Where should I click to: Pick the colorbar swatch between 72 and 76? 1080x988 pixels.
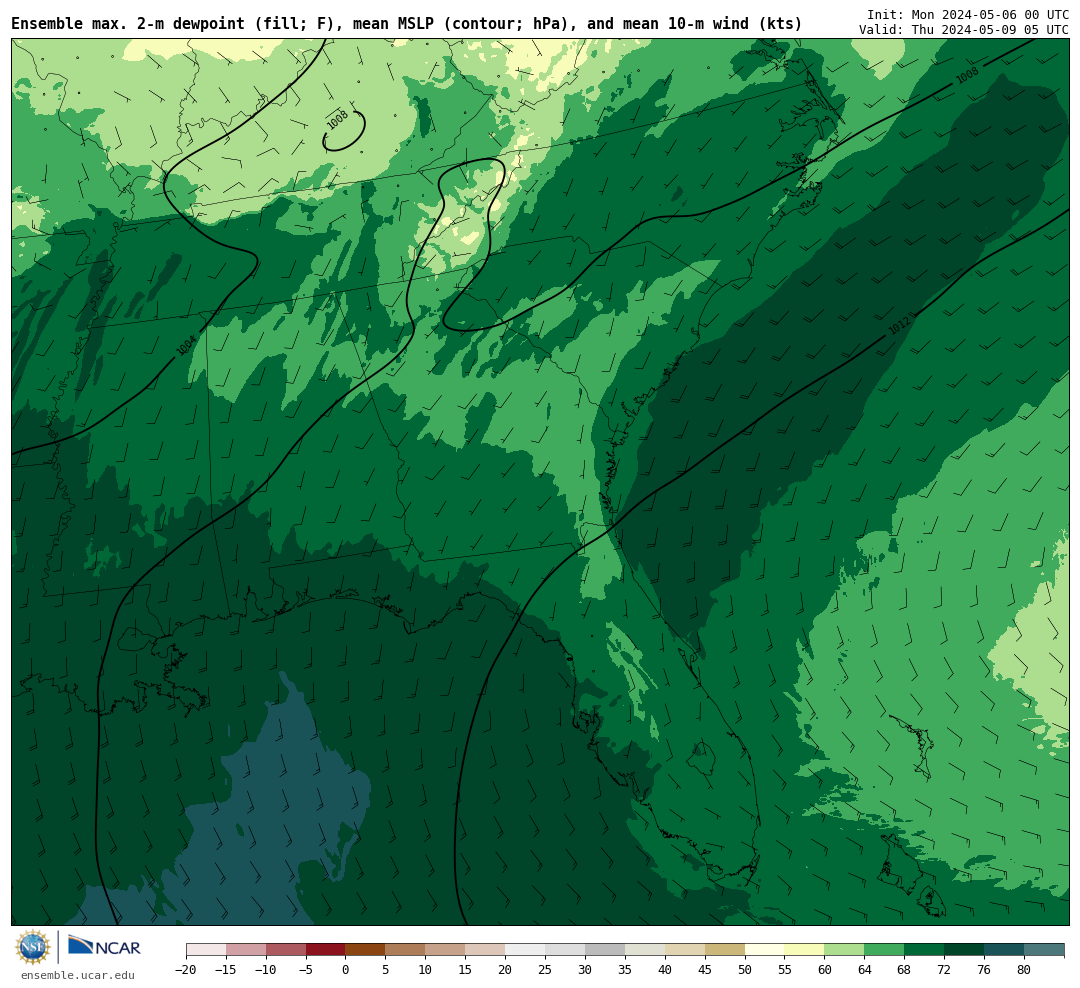(x=964, y=950)
